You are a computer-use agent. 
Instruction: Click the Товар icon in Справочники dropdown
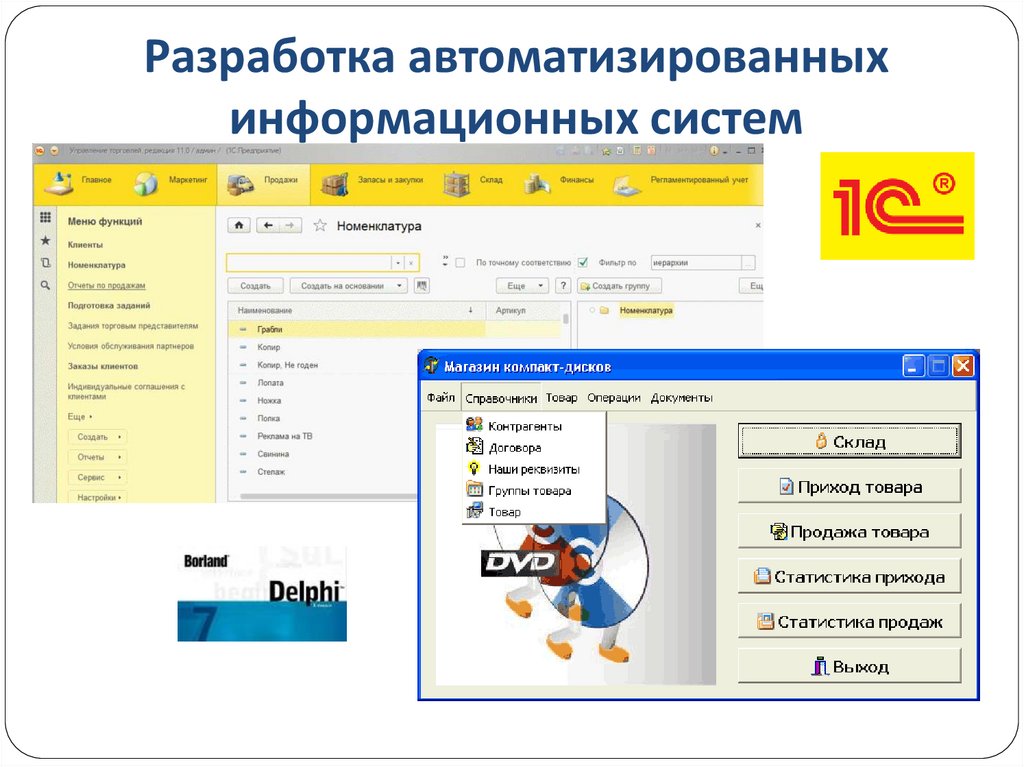[474, 511]
